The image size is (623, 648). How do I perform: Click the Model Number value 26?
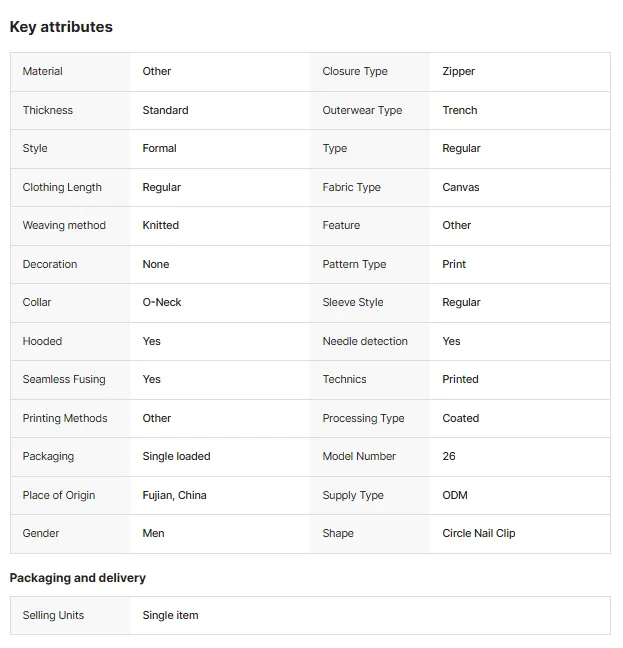(449, 456)
